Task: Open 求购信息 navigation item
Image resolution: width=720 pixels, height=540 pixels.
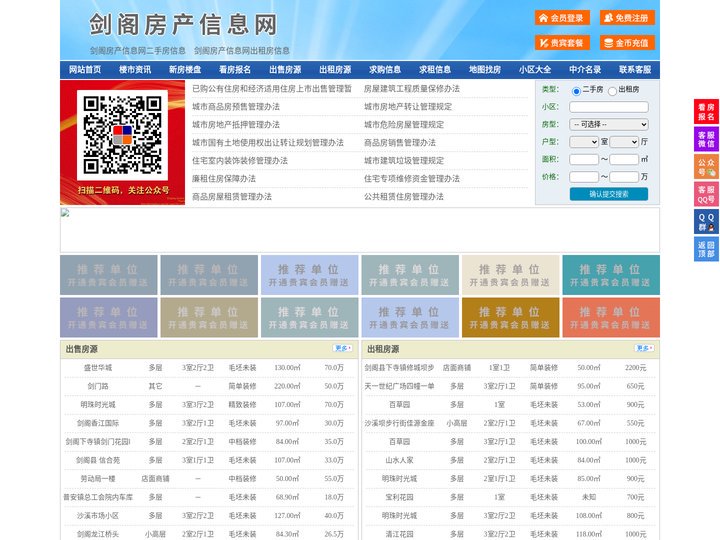Action: [x=385, y=70]
